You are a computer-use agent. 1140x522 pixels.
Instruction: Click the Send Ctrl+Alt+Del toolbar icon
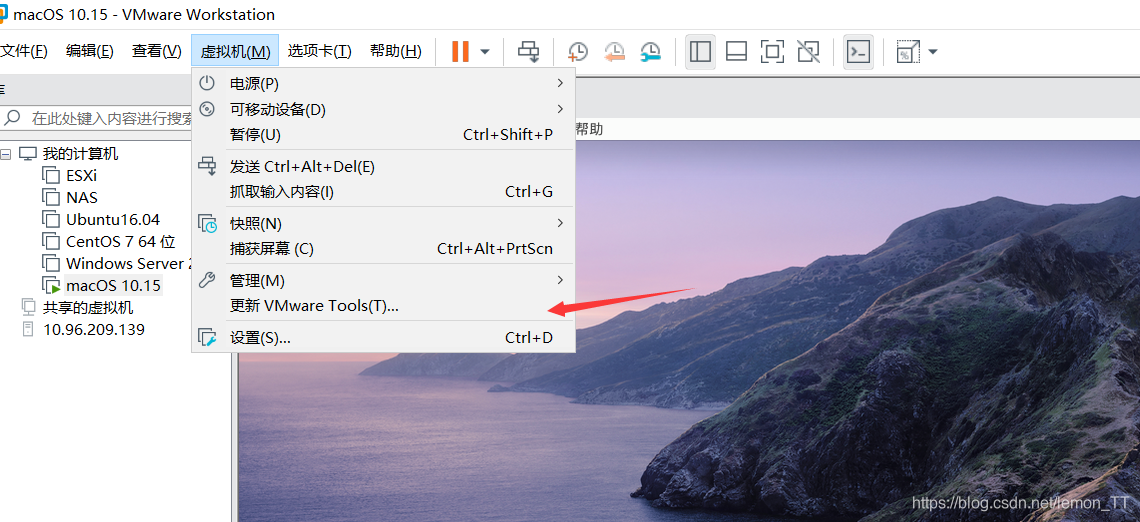point(529,52)
